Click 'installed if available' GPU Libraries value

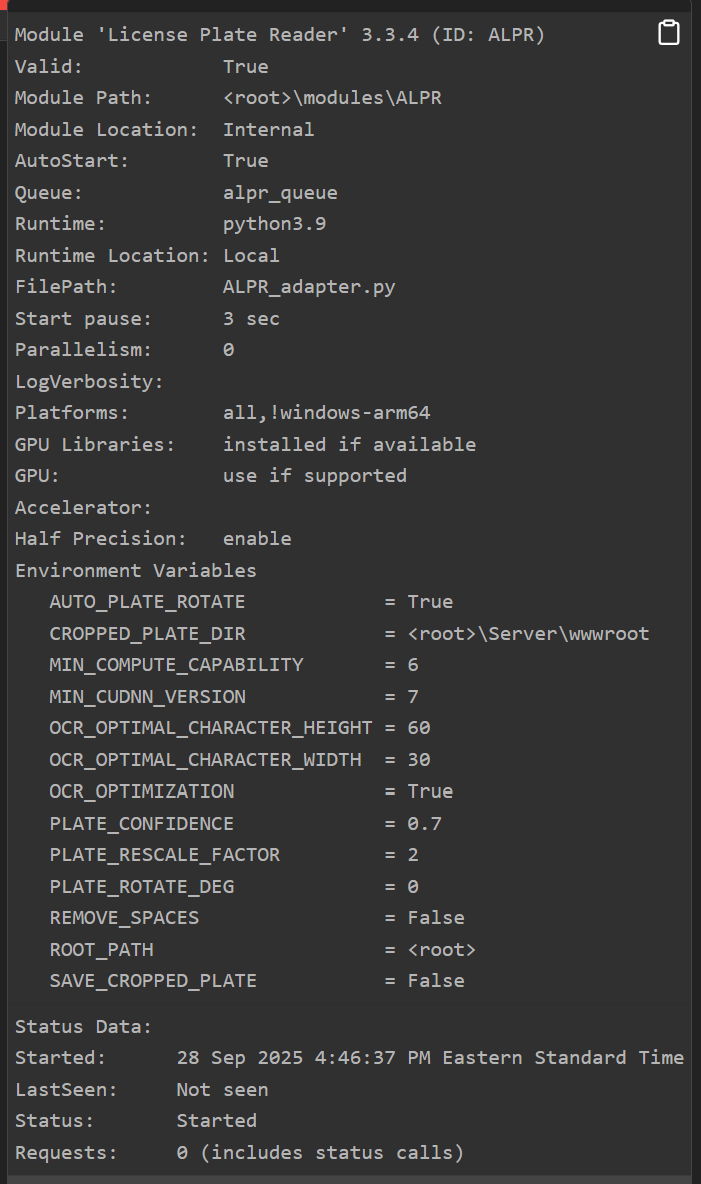click(349, 444)
